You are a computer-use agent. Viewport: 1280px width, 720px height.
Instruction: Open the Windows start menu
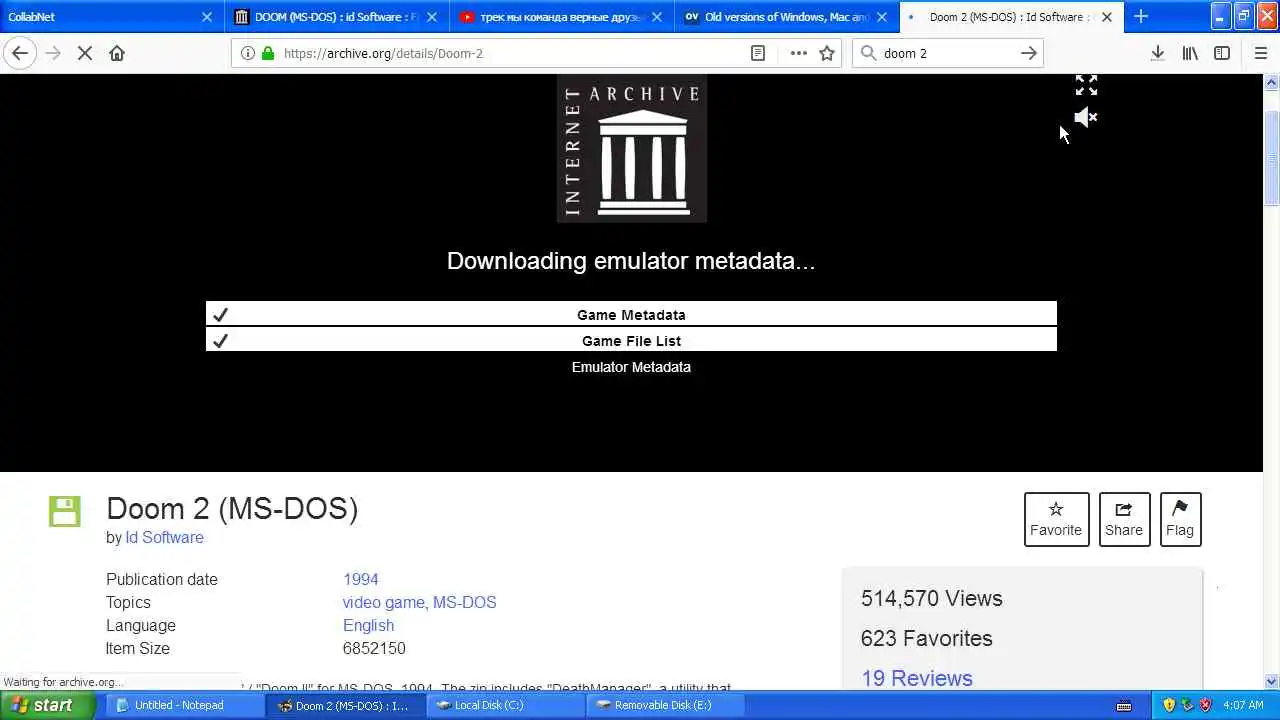click(x=48, y=705)
